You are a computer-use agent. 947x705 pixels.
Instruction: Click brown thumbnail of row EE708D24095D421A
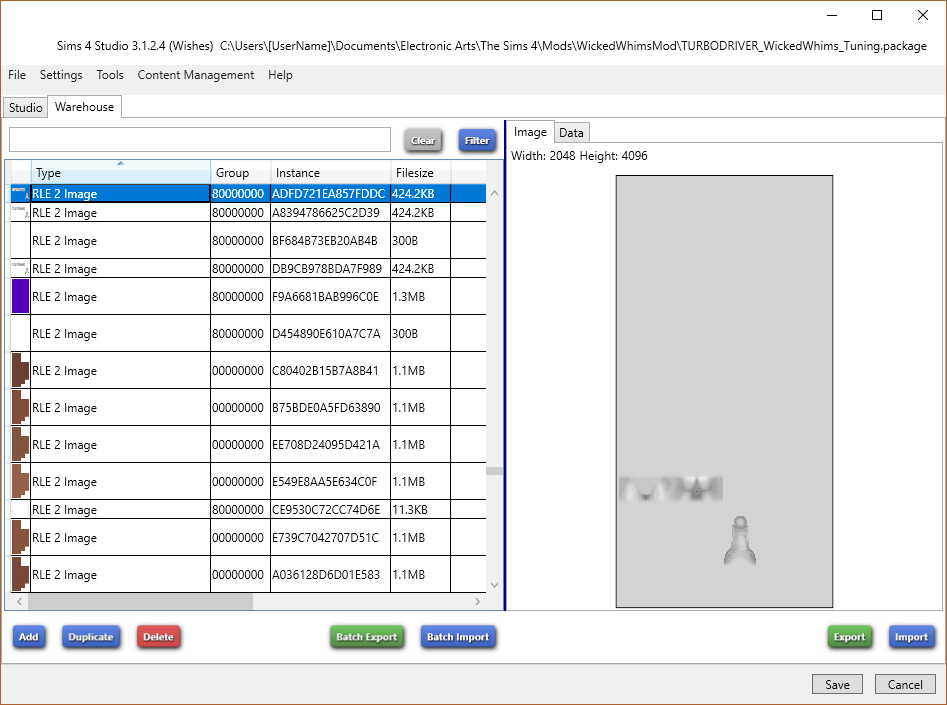21,445
